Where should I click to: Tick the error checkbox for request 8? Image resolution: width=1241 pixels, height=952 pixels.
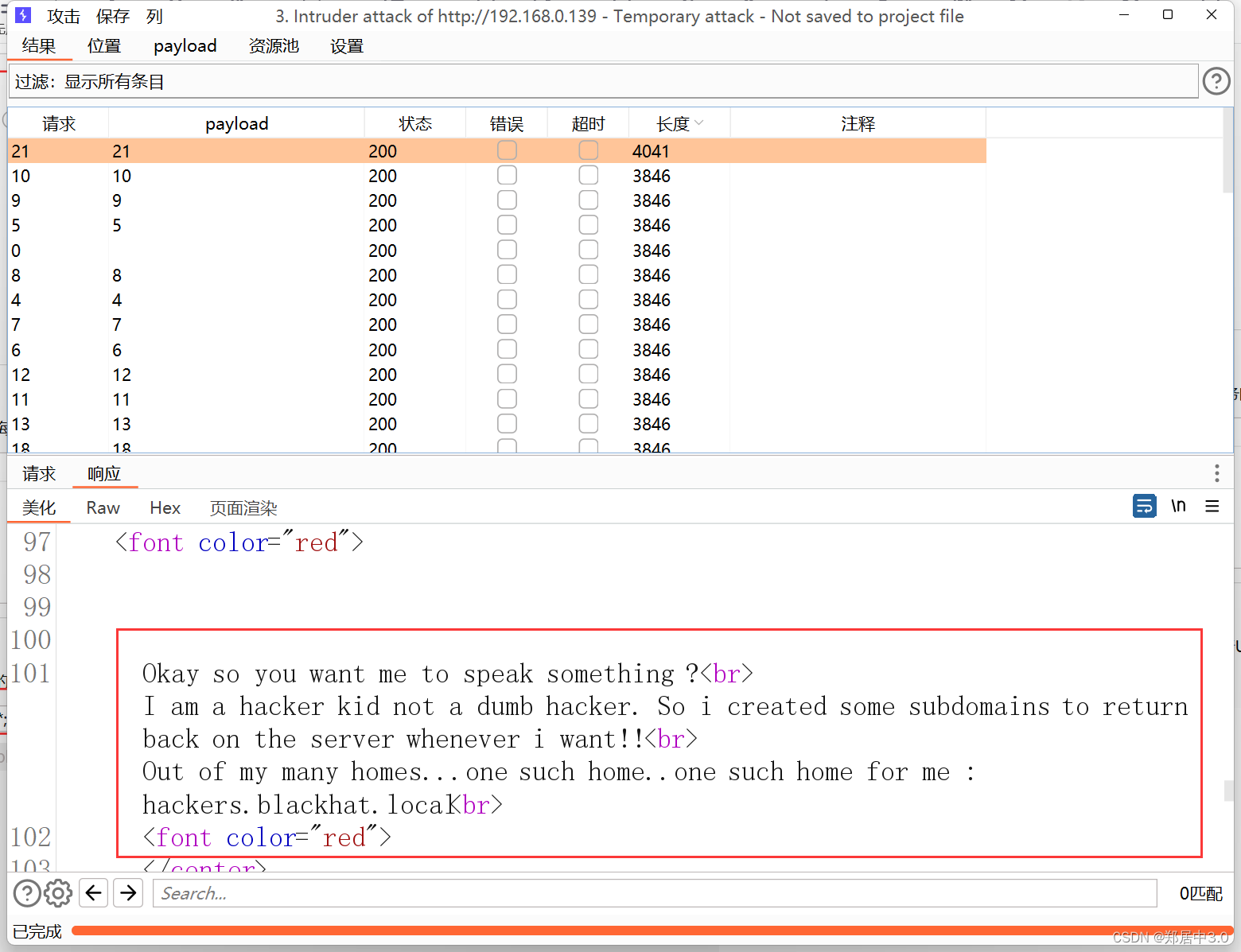point(507,274)
